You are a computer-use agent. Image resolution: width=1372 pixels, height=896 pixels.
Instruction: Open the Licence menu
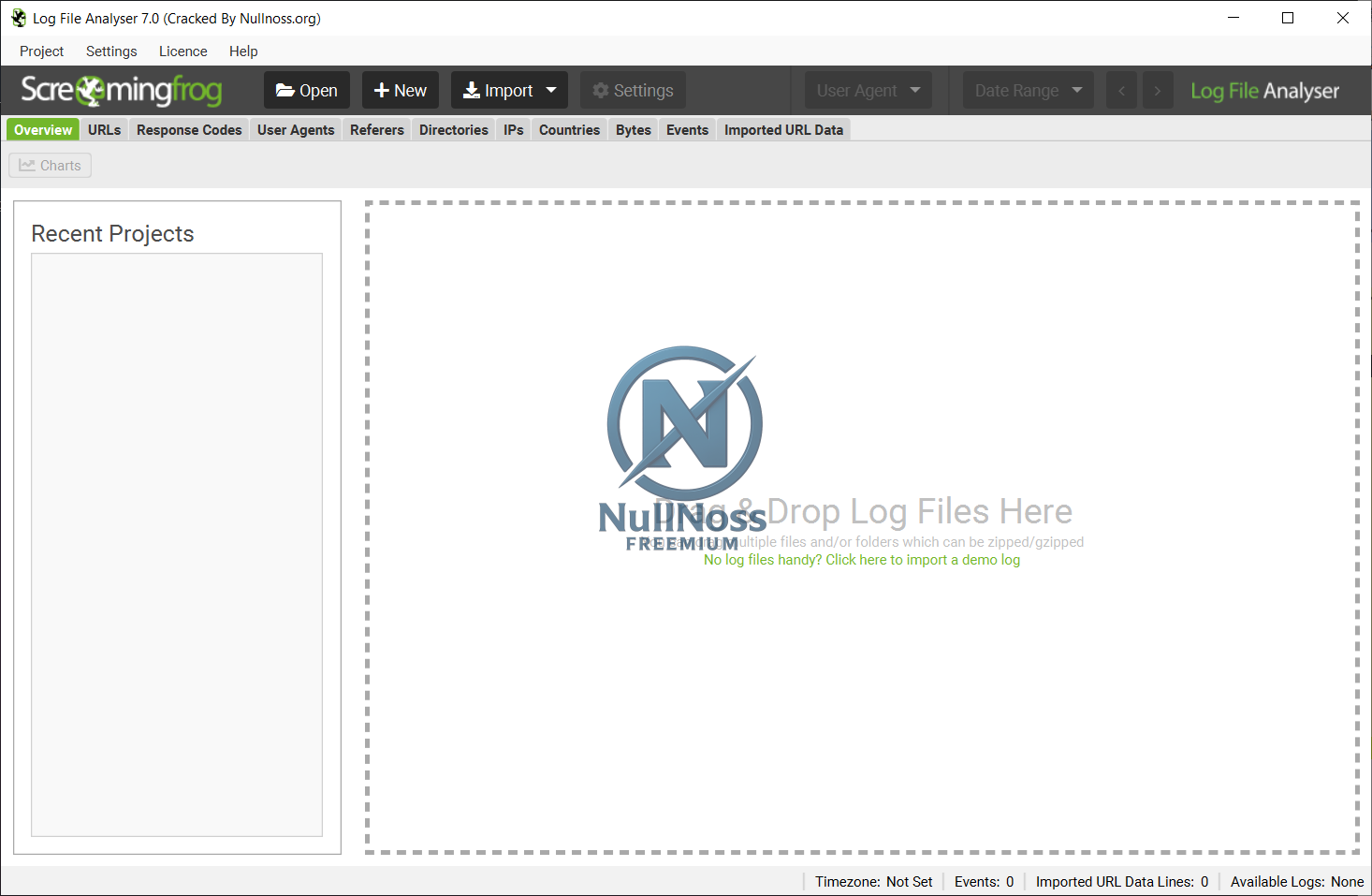183,51
